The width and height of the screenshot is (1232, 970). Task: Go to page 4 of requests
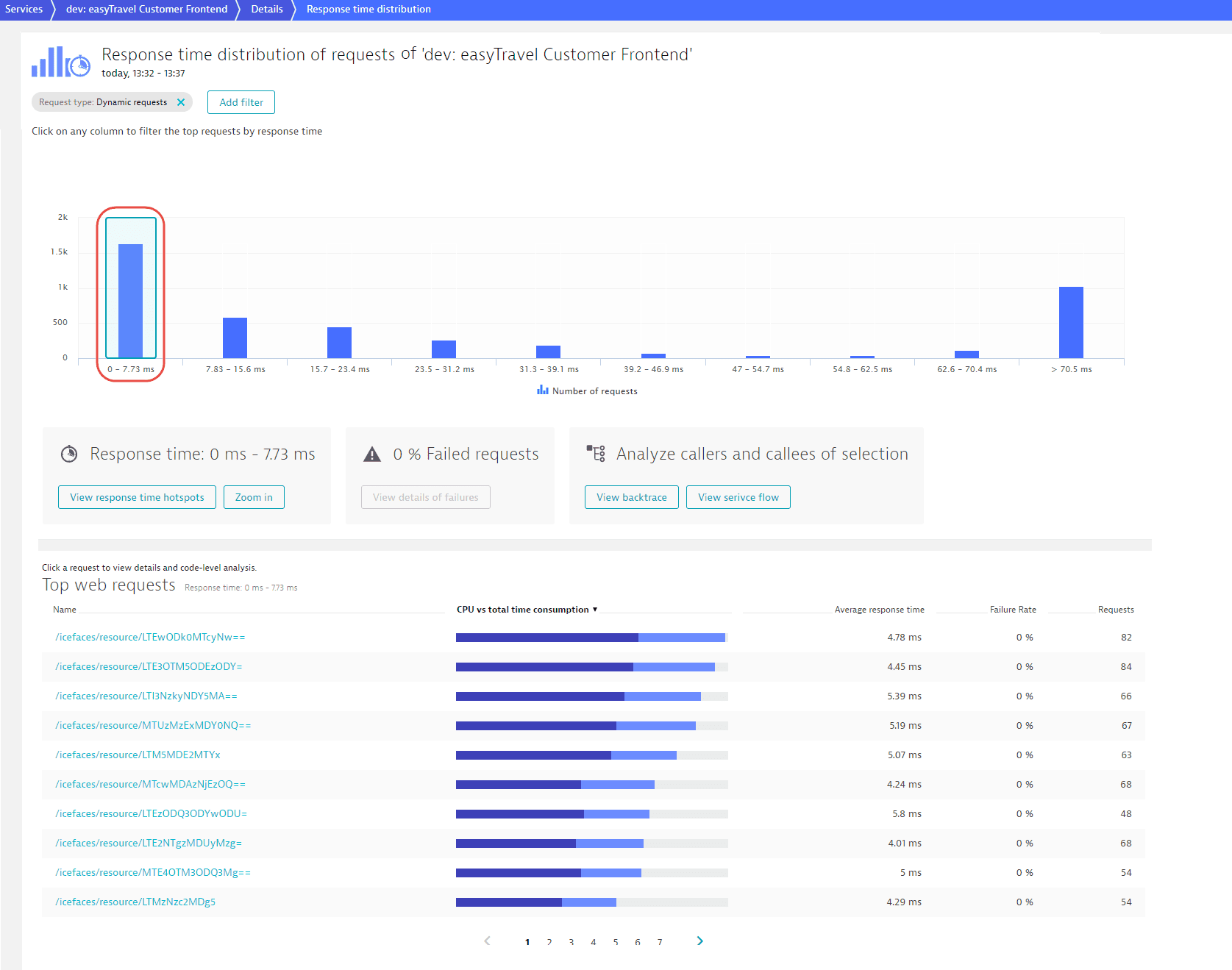coord(594,942)
